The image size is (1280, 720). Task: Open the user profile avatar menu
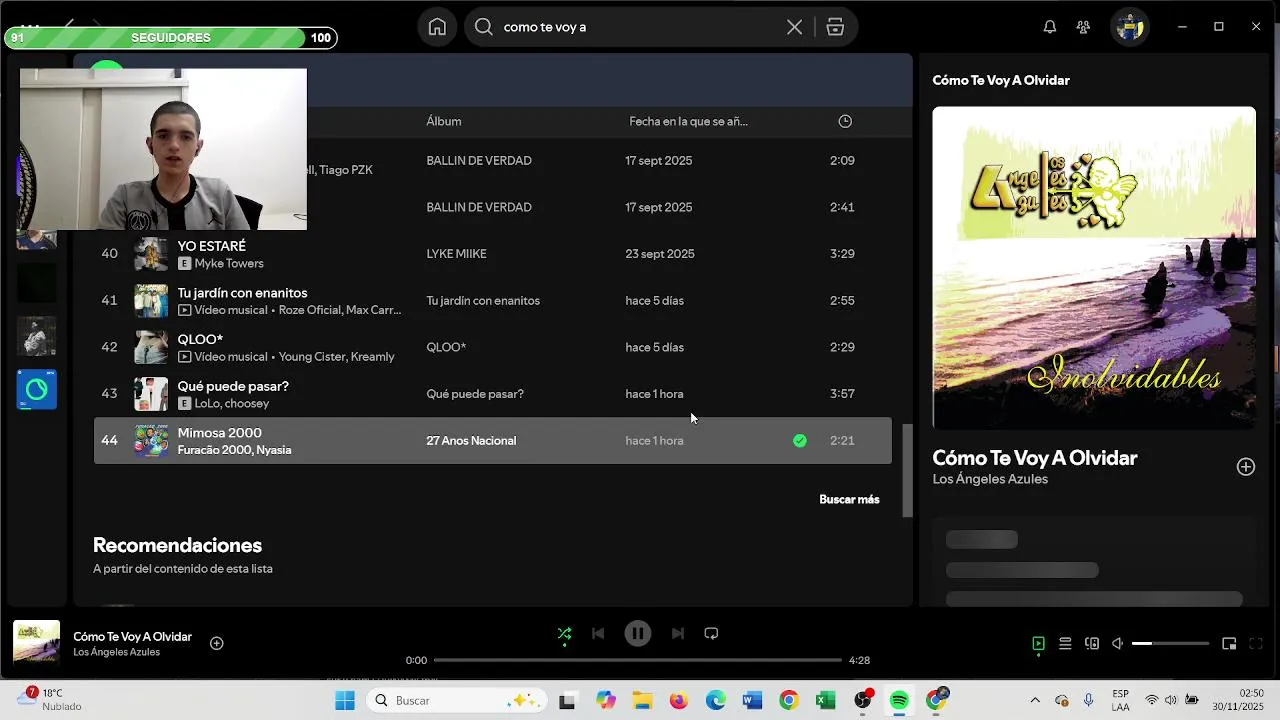(x=1130, y=27)
